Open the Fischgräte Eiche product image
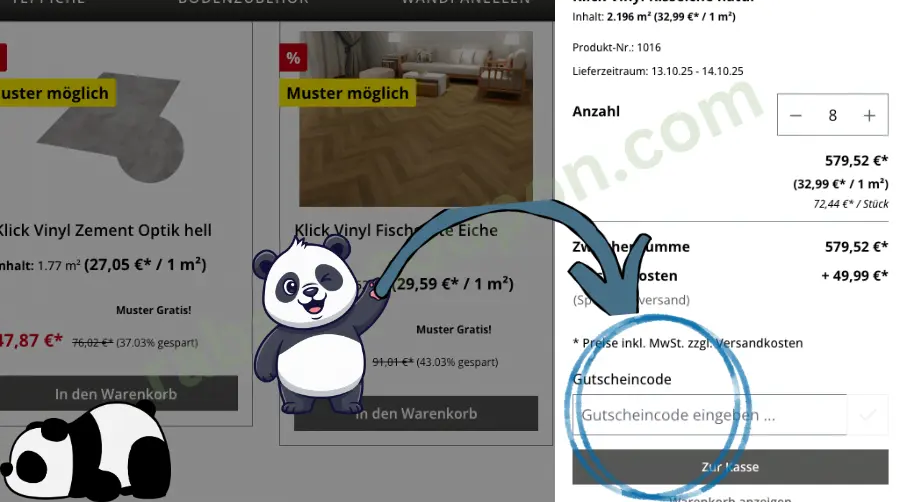Screen dimensions: 900x502 pyautogui.click(x=416, y=119)
